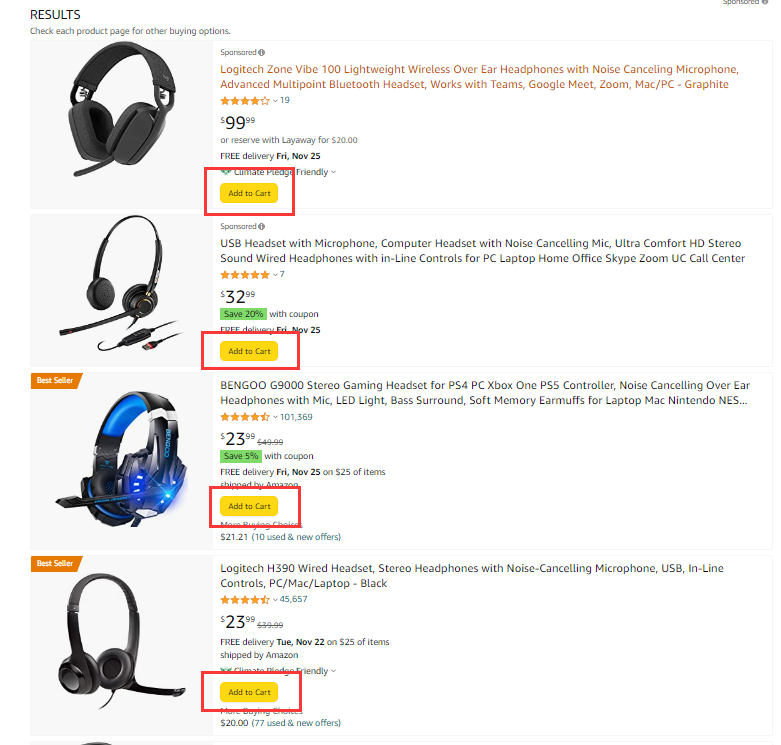Image resolution: width=781 pixels, height=745 pixels.
Task: Click the info icon beside first Sponsored label
Action: [x=261, y=52]
